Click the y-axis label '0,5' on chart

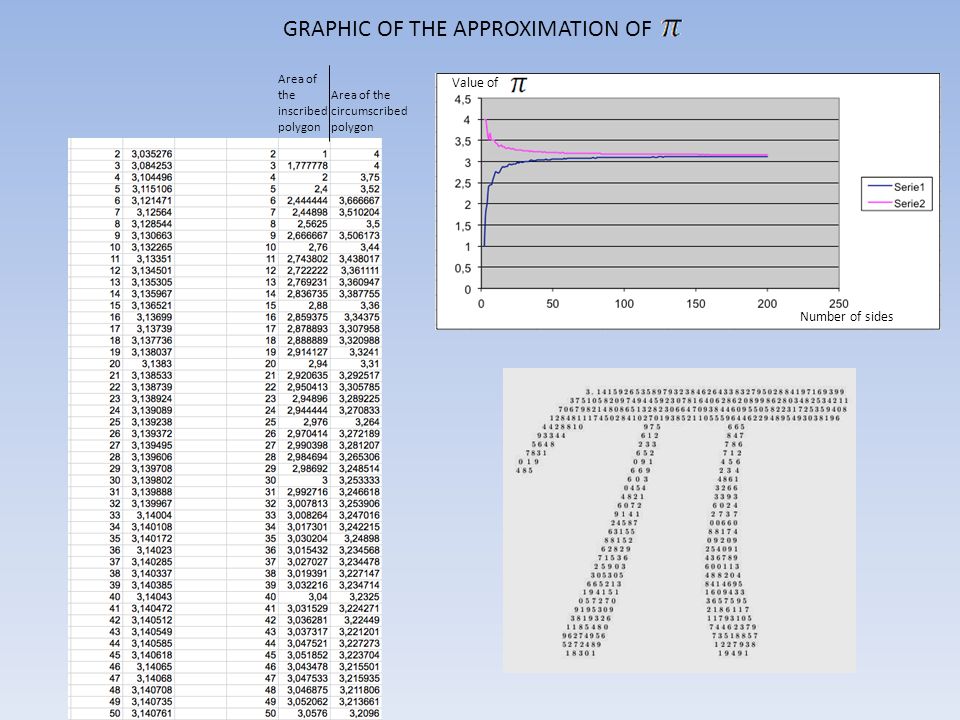tap(463, 268)
